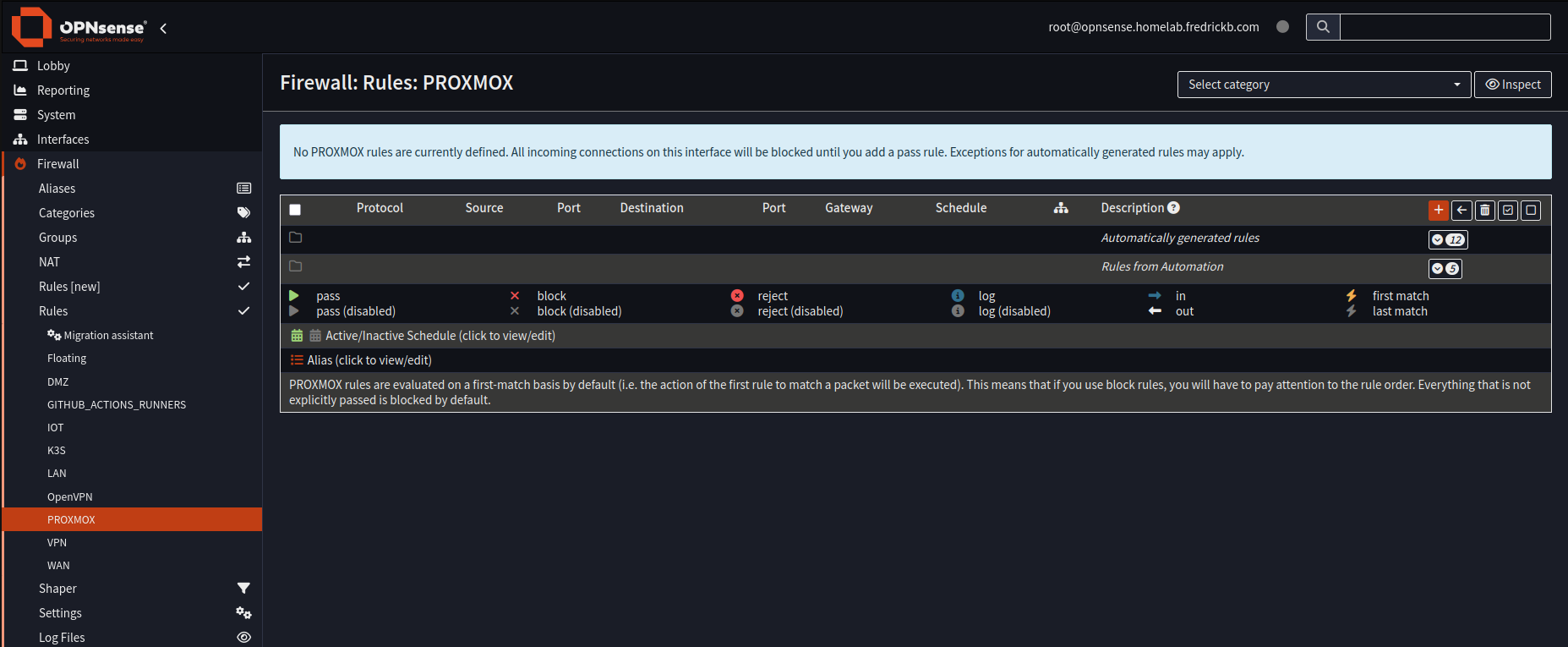This screenshot has height=647, width=1568.
Task: Click the orange add rule plus button
Action: click(1438, 210)
